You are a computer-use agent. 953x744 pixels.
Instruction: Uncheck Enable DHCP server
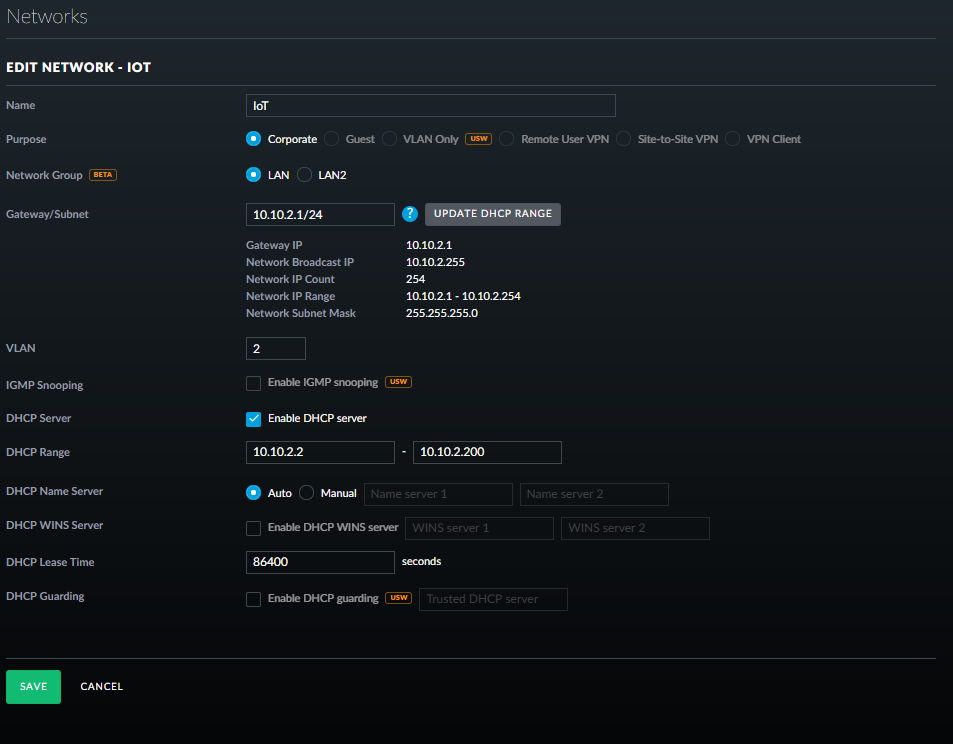coord(254,418)
